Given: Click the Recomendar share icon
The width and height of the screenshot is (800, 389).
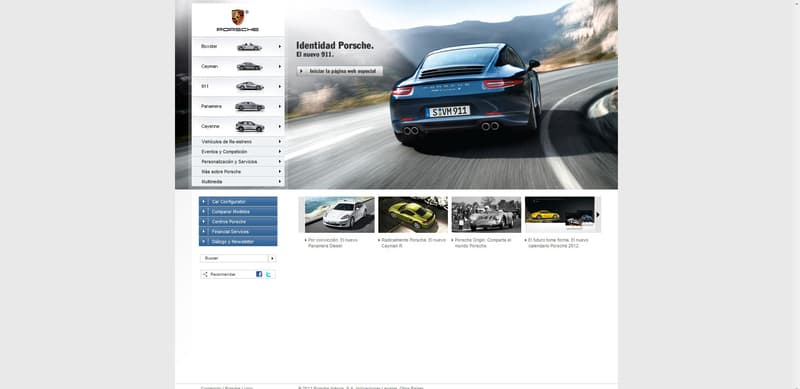Looking at the screenshot, I should pos(205,275).
